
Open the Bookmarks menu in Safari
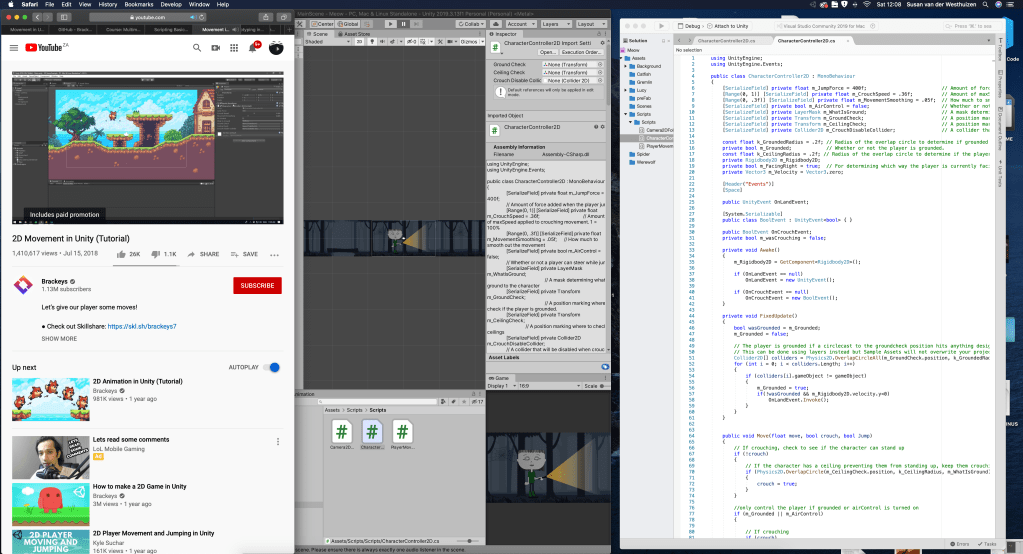coord(140,4)
